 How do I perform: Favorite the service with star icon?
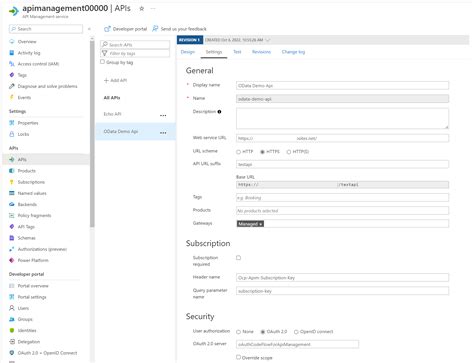point(142,9)
